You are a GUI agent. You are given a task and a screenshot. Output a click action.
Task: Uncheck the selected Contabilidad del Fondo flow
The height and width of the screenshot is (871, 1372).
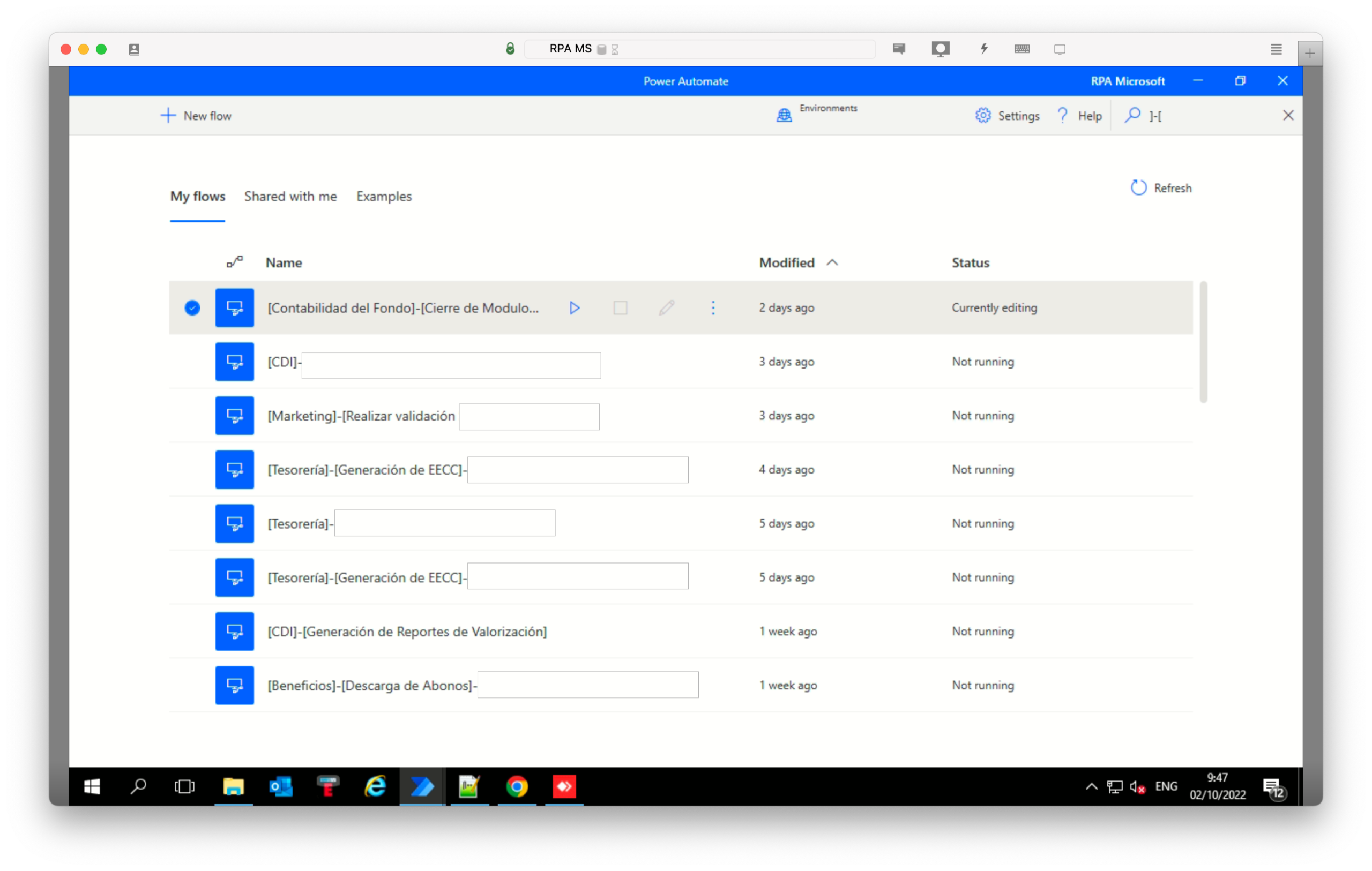pyautogui.click(x=192, y=308)
